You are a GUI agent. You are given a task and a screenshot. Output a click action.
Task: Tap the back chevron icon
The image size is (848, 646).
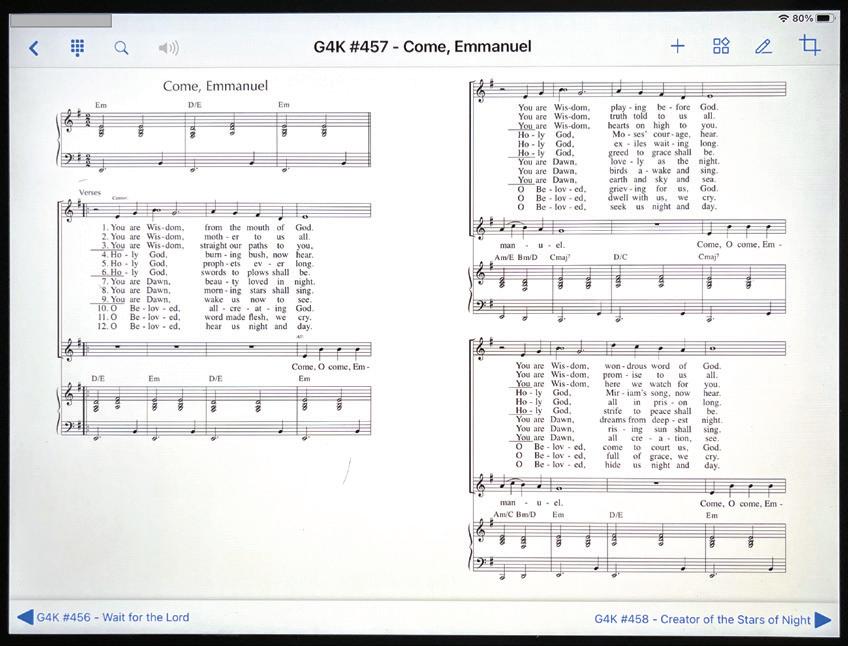click(x=34, y=48)
